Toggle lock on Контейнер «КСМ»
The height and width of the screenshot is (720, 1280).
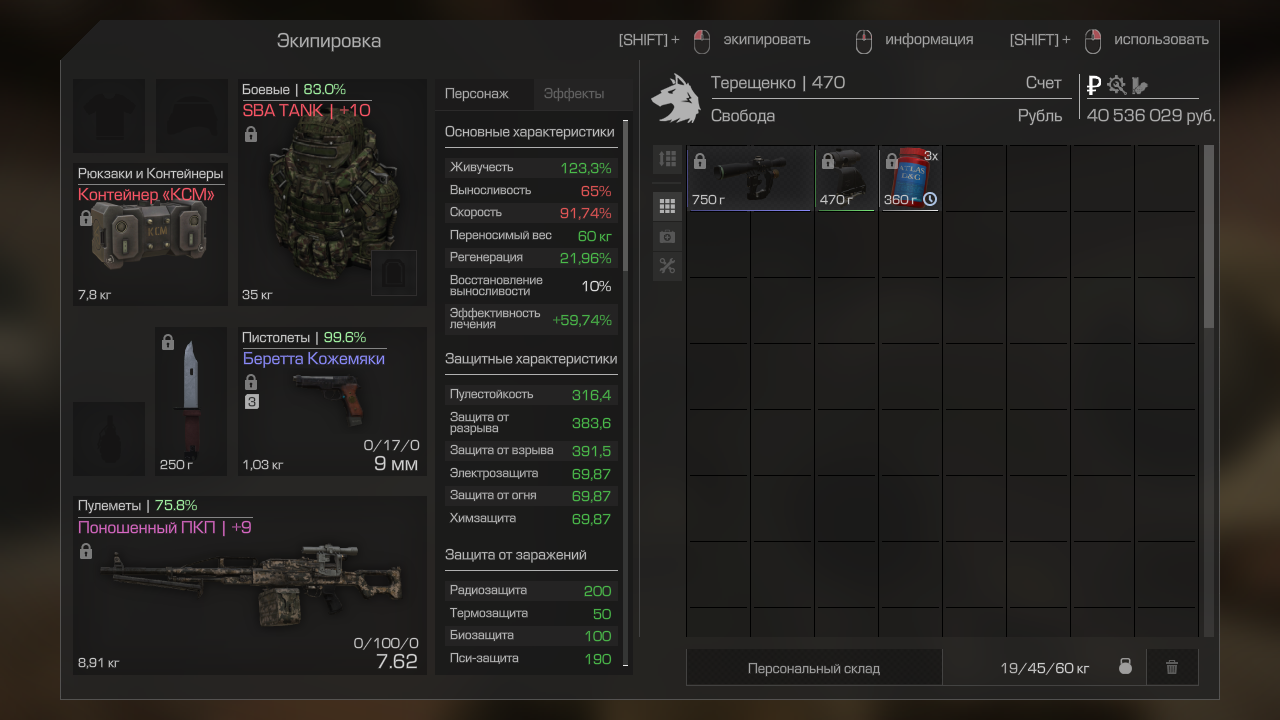coord(86,217)
